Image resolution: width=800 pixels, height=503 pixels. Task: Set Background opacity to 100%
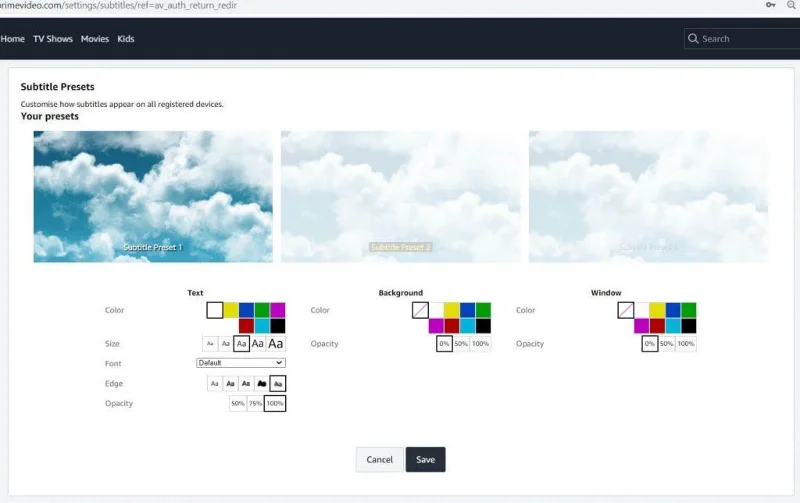pyautogui.click(x=481, y=344)
